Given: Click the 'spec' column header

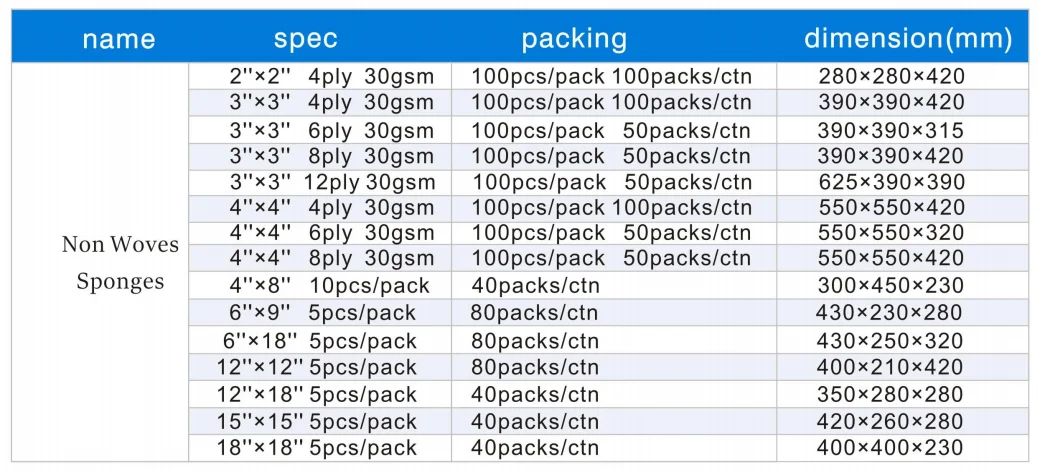Looking at the screenshot, I should 305,39.
